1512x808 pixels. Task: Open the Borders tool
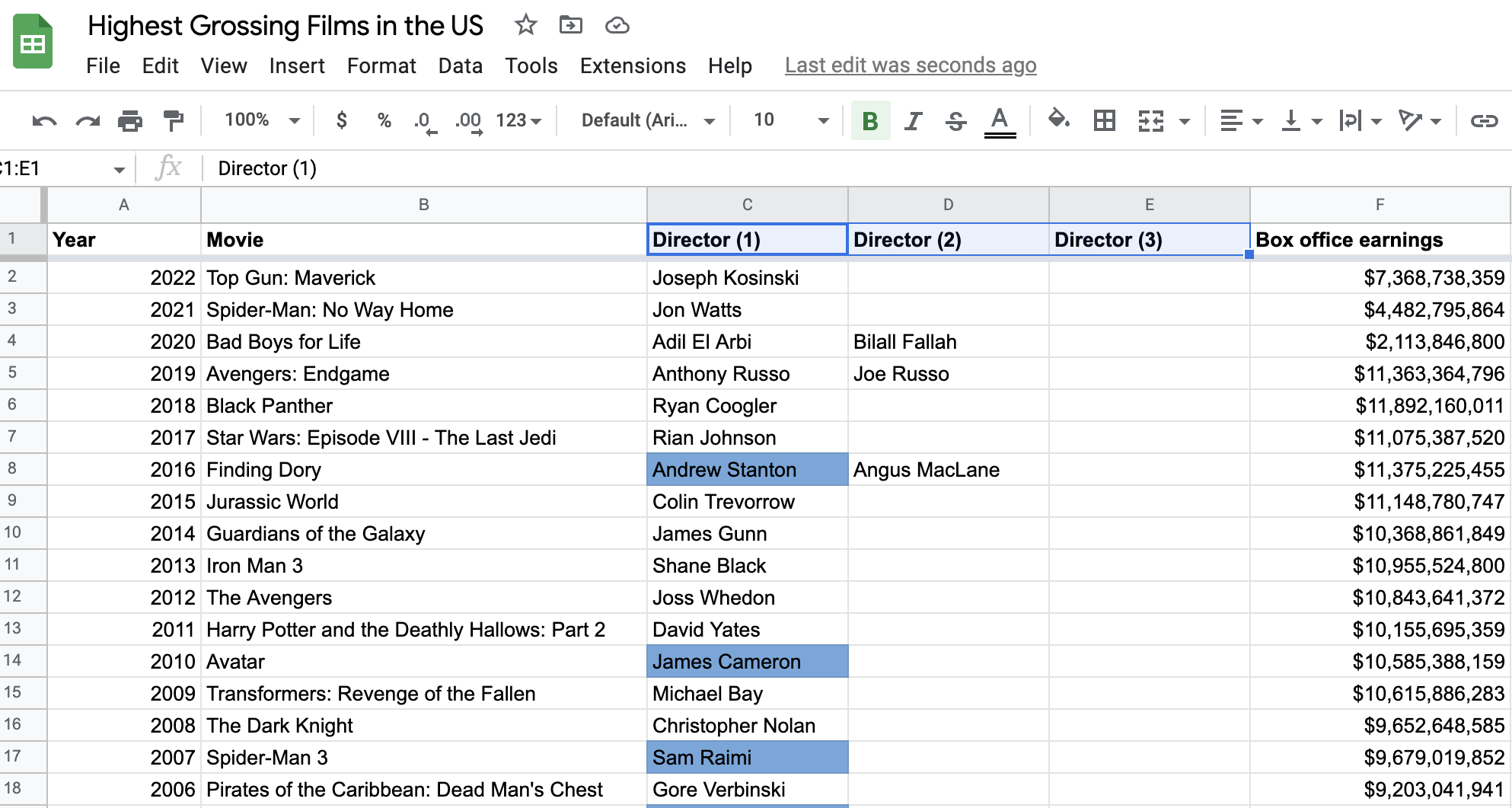click(x=1104, y=120)
